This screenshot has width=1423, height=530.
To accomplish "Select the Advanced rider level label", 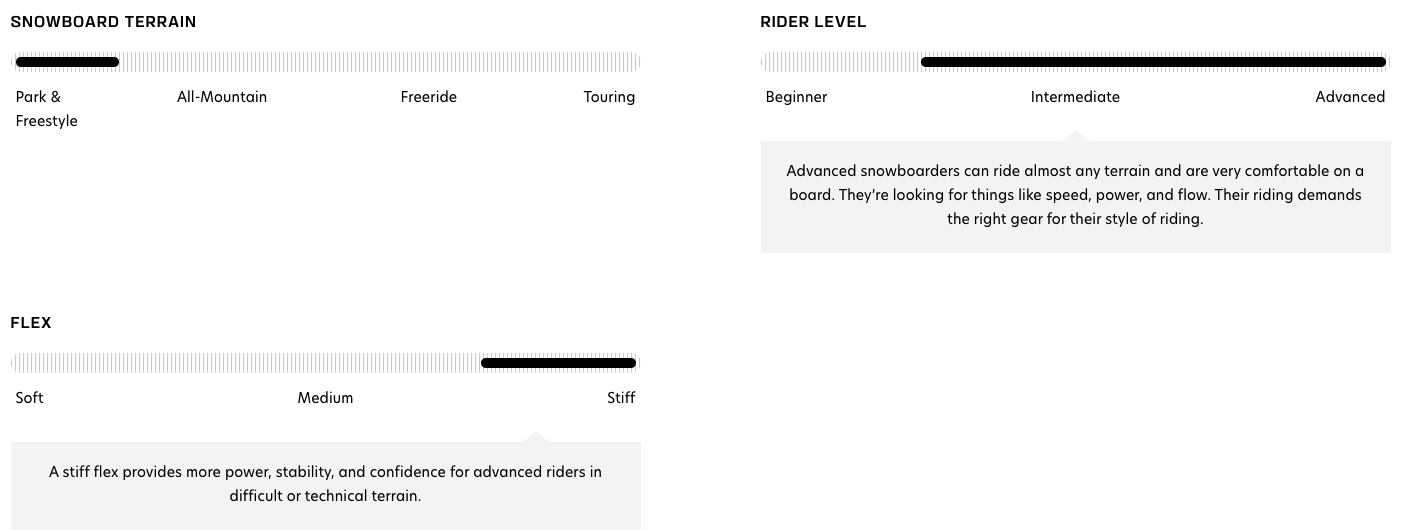I will 1350,97.
